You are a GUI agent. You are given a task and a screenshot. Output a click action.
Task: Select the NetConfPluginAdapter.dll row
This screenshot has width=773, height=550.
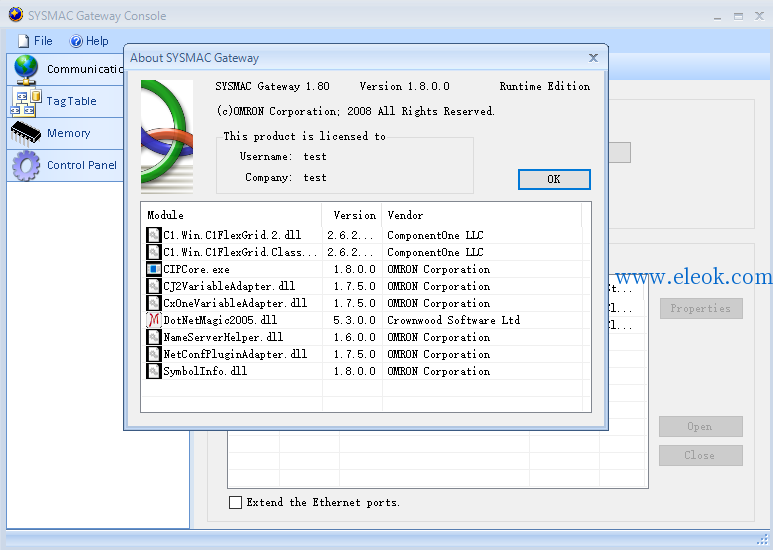coord(364,354)
